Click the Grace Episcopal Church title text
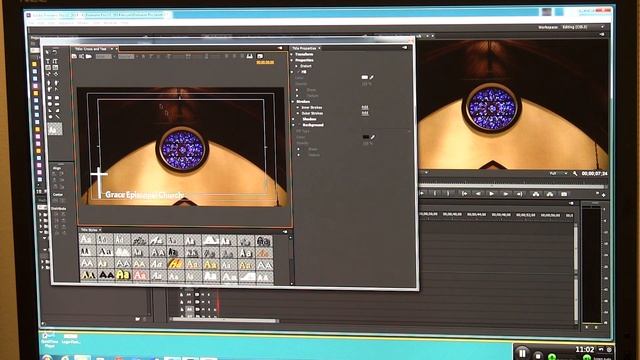The width and height of the screenshot is (640, 360). click(x=144, y=195)
